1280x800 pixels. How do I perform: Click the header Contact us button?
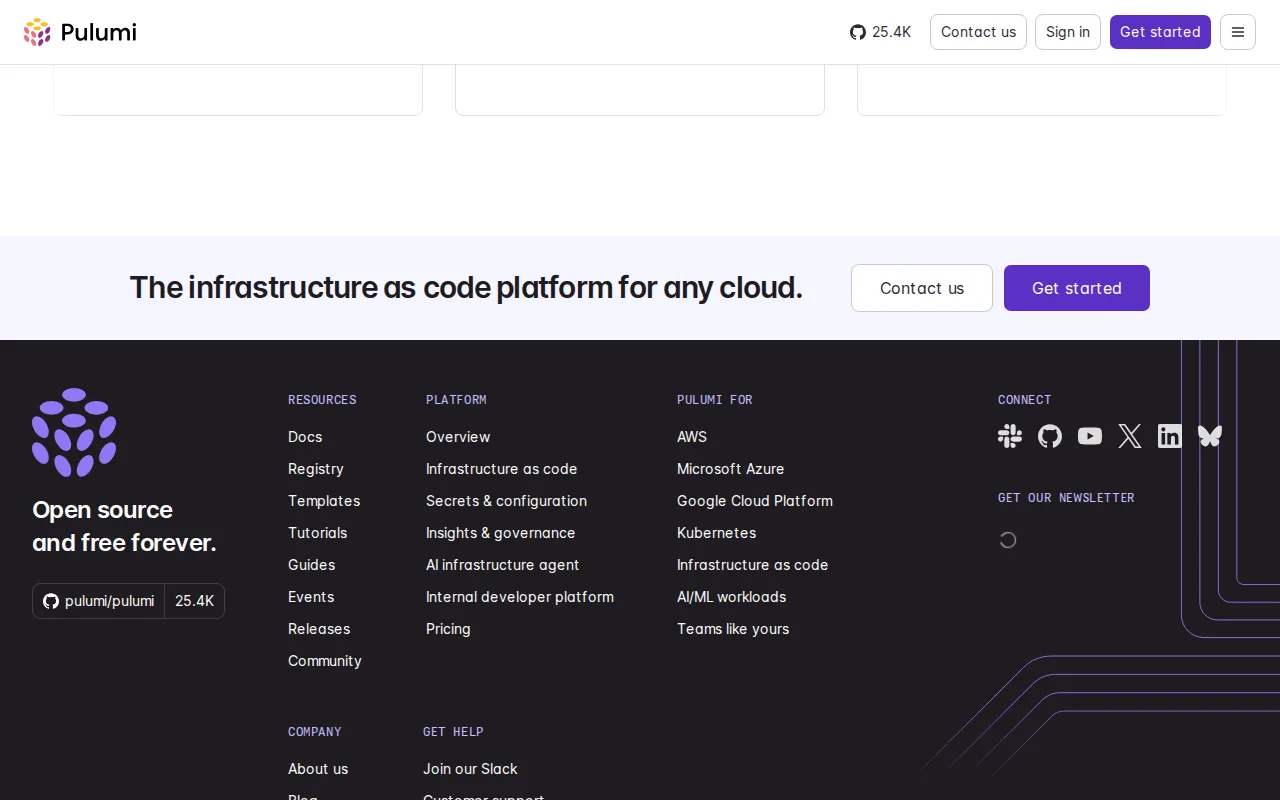(x=978, y=32)
